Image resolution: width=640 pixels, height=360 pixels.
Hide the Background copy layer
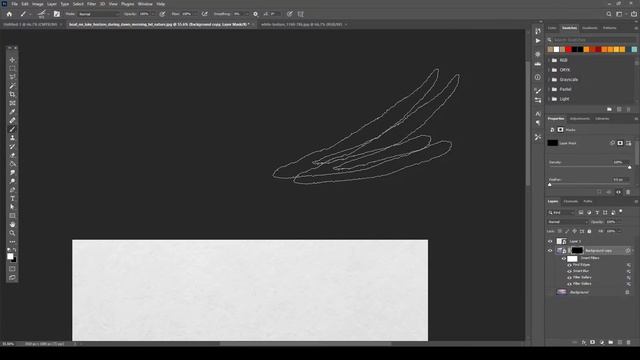(550, 251)
